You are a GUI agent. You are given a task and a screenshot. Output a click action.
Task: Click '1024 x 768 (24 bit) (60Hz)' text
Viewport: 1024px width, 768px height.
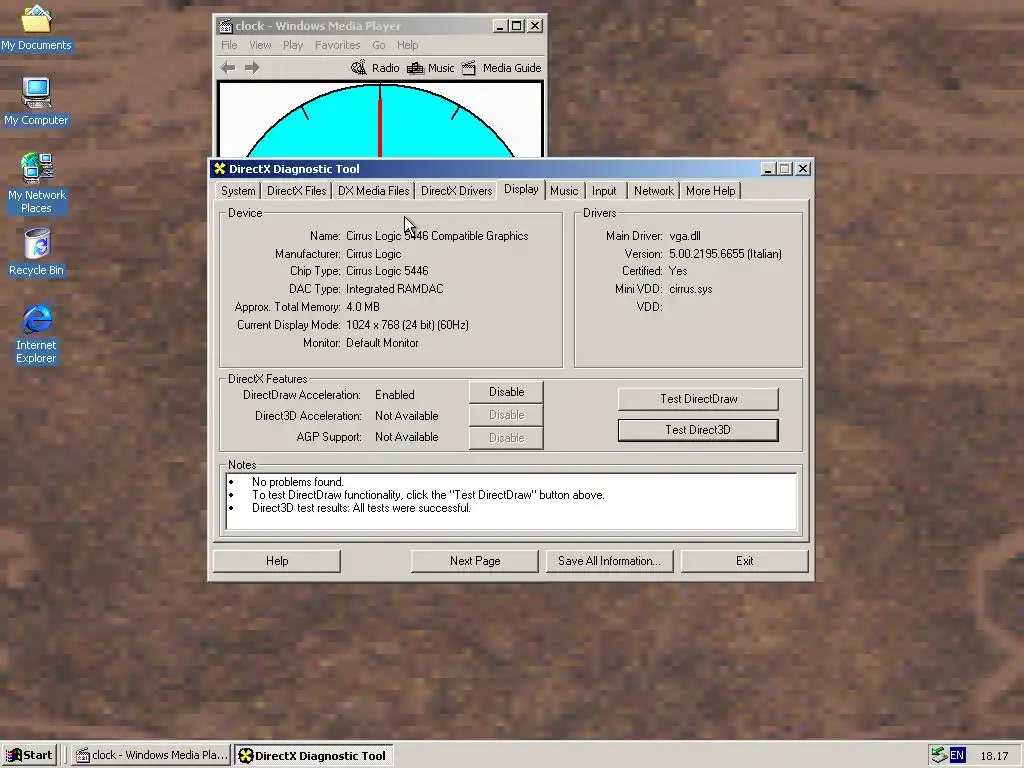(407, 325)
